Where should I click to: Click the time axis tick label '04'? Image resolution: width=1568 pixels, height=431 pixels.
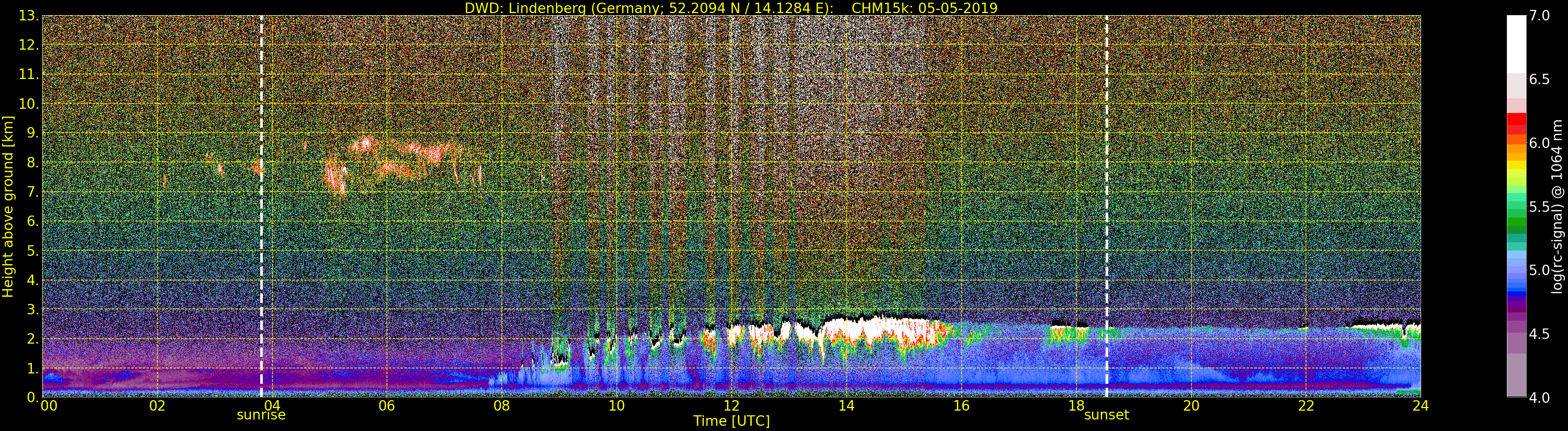click(272, 406)
